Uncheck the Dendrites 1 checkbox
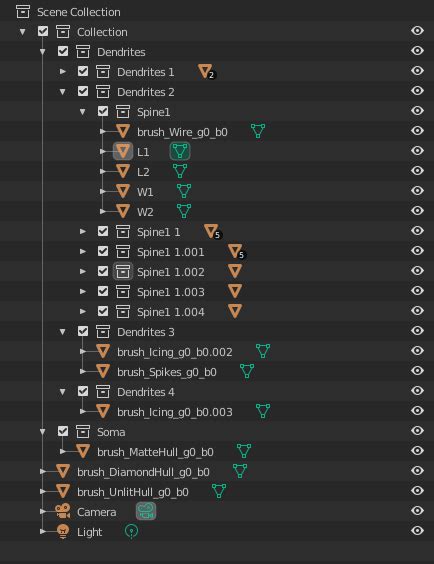 pos(83,71)
